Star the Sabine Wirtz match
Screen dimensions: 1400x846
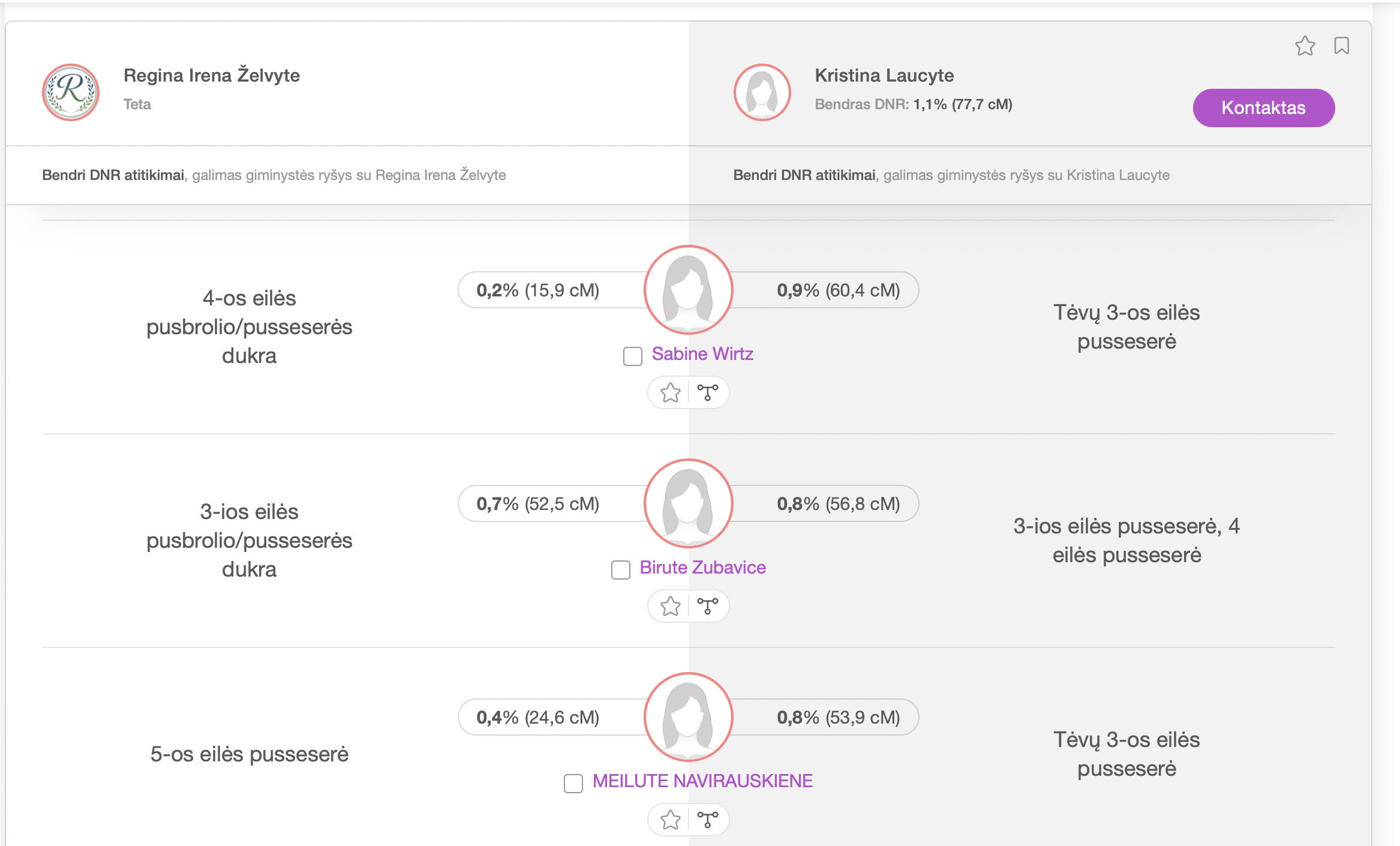(x=670, y=393)
